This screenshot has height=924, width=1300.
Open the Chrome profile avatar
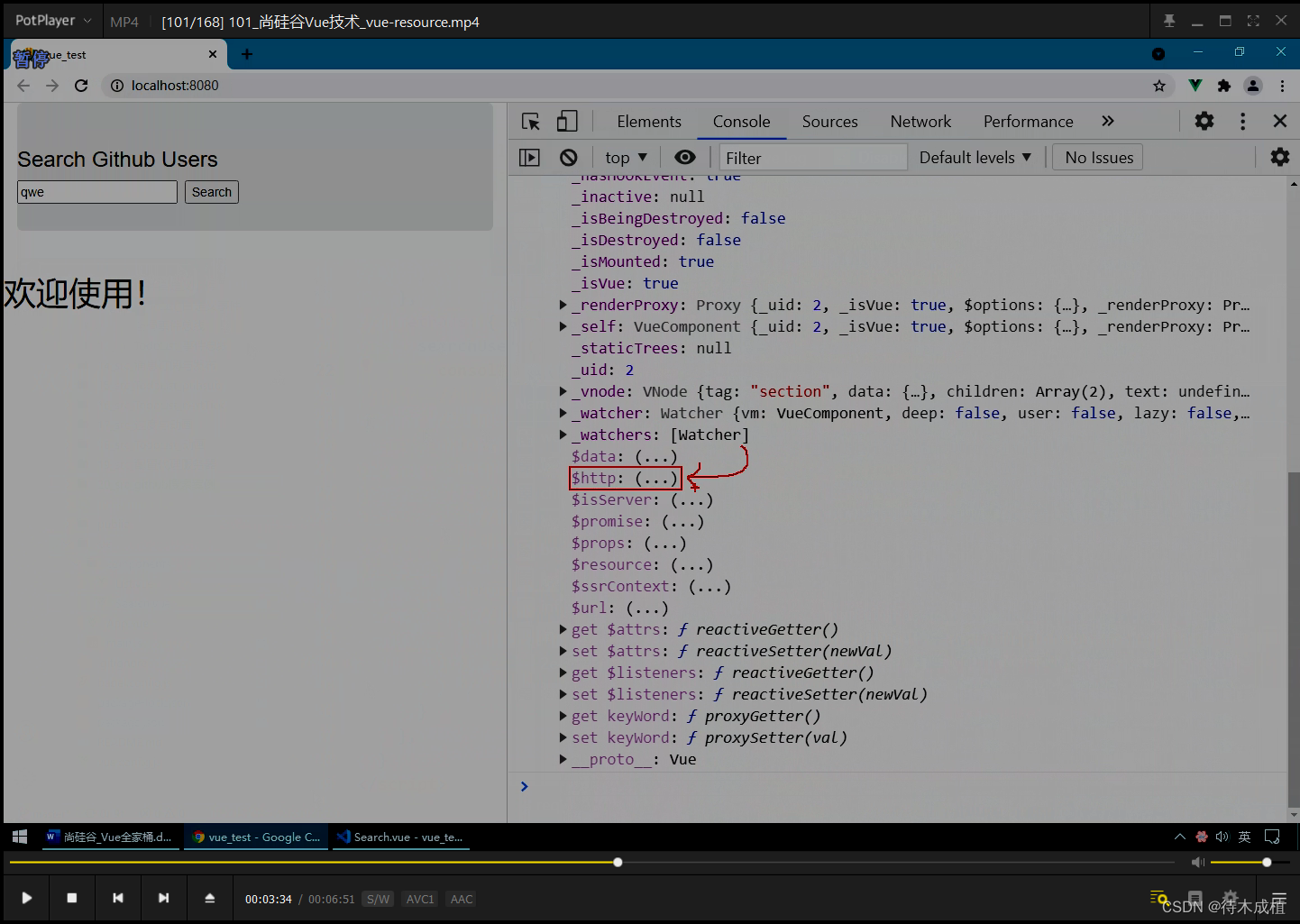point(1253,86)
